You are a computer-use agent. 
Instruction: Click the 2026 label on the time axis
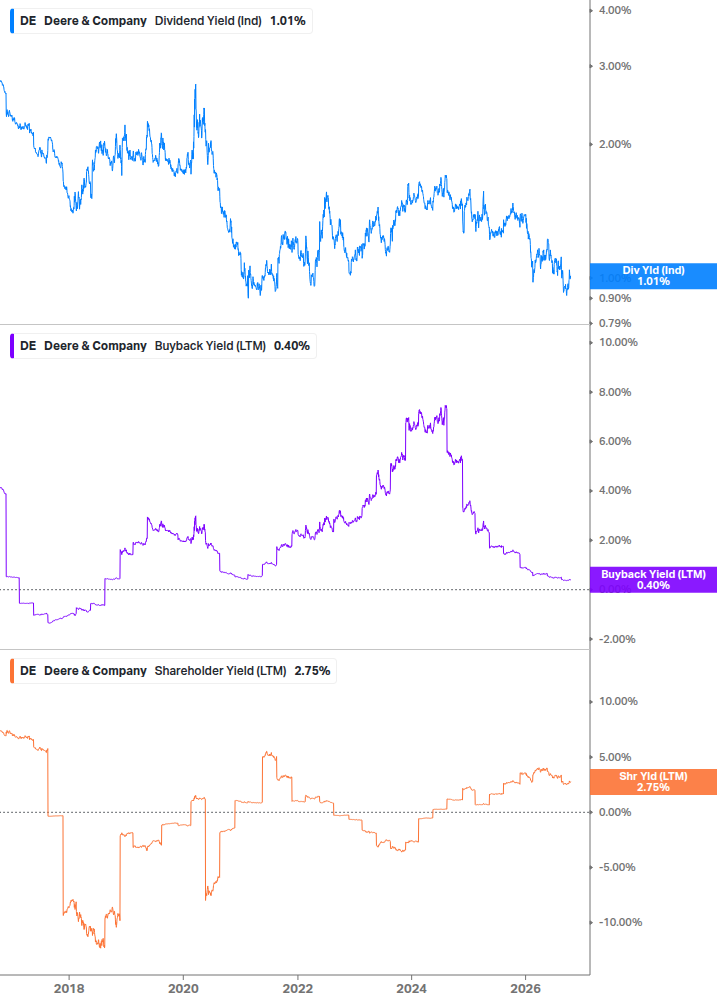coord(525,989)
